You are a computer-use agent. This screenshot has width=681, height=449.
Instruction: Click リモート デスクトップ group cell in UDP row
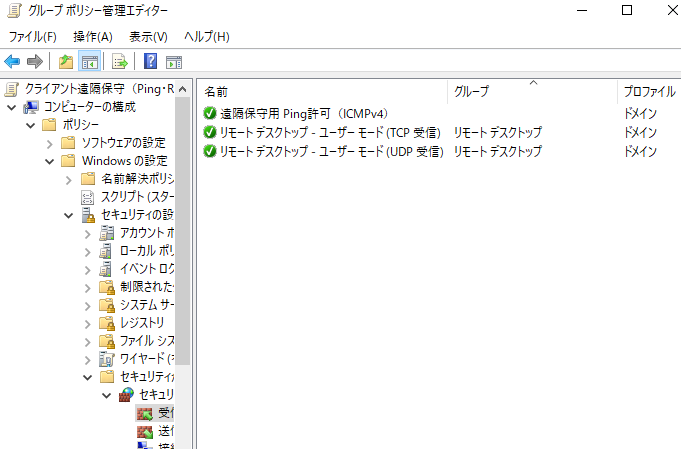(x=498, y=152)
